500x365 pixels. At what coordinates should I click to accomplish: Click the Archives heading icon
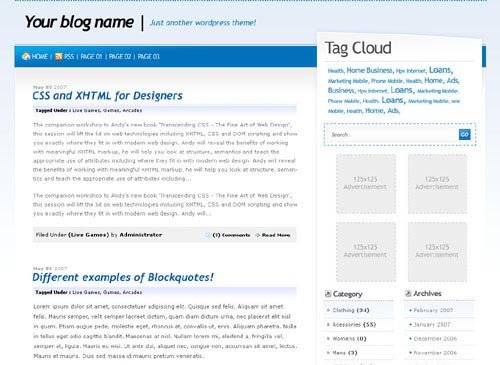click(x=408, y=293)
